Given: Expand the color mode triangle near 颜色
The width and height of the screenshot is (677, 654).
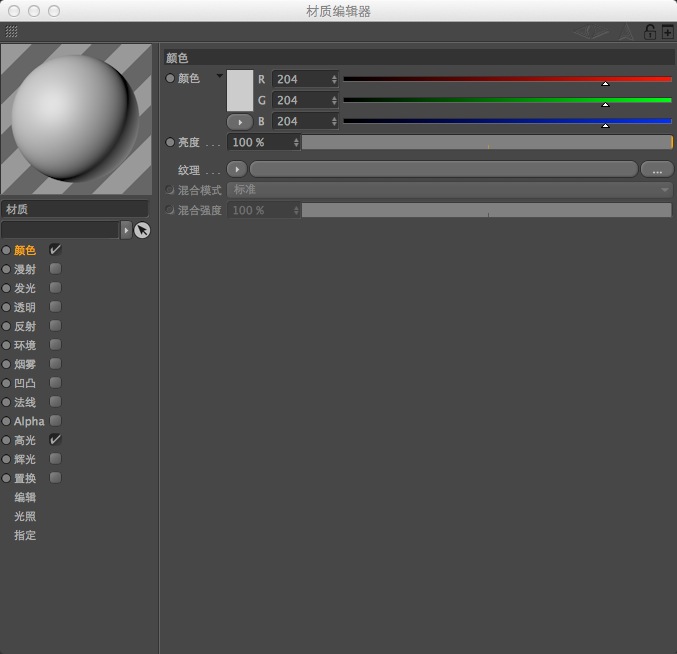Looking at the screenshot, I should [x=220, y=76].
